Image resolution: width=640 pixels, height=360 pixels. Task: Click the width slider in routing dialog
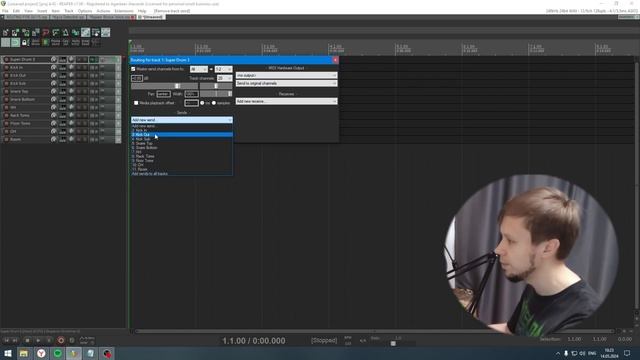[216, 94]
